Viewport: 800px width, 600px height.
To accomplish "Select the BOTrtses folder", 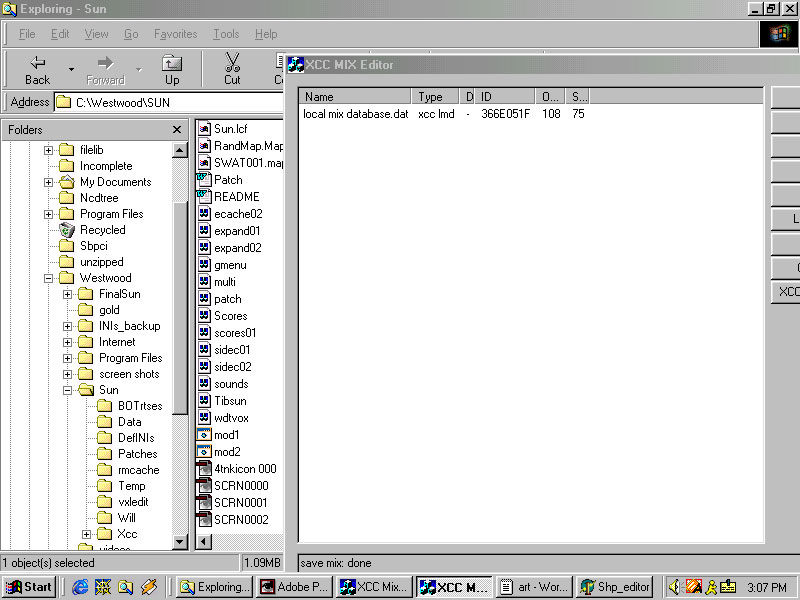I will point(130,406).
